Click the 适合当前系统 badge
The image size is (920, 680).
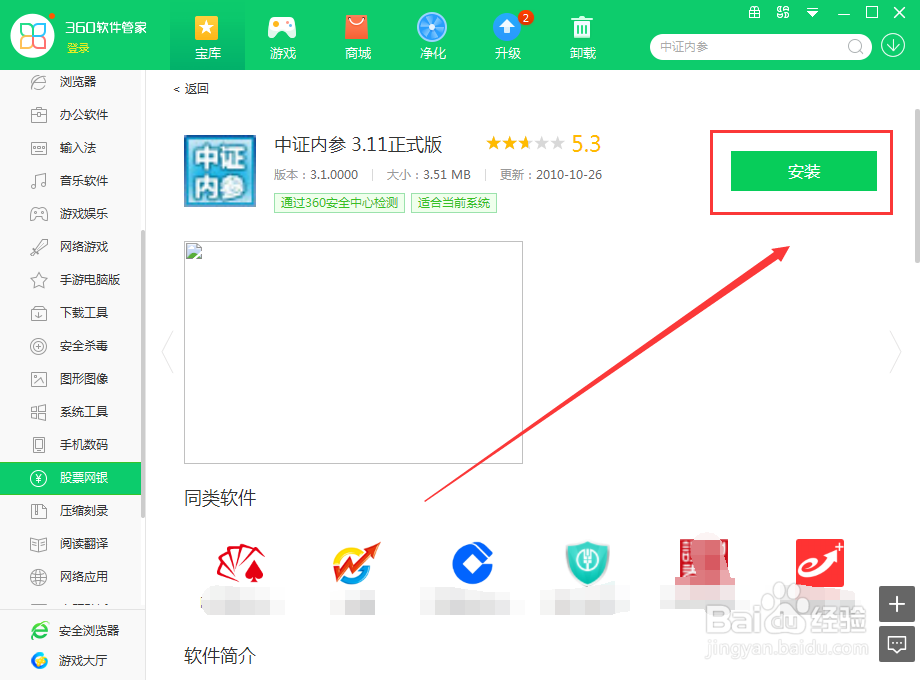point(454,203)
